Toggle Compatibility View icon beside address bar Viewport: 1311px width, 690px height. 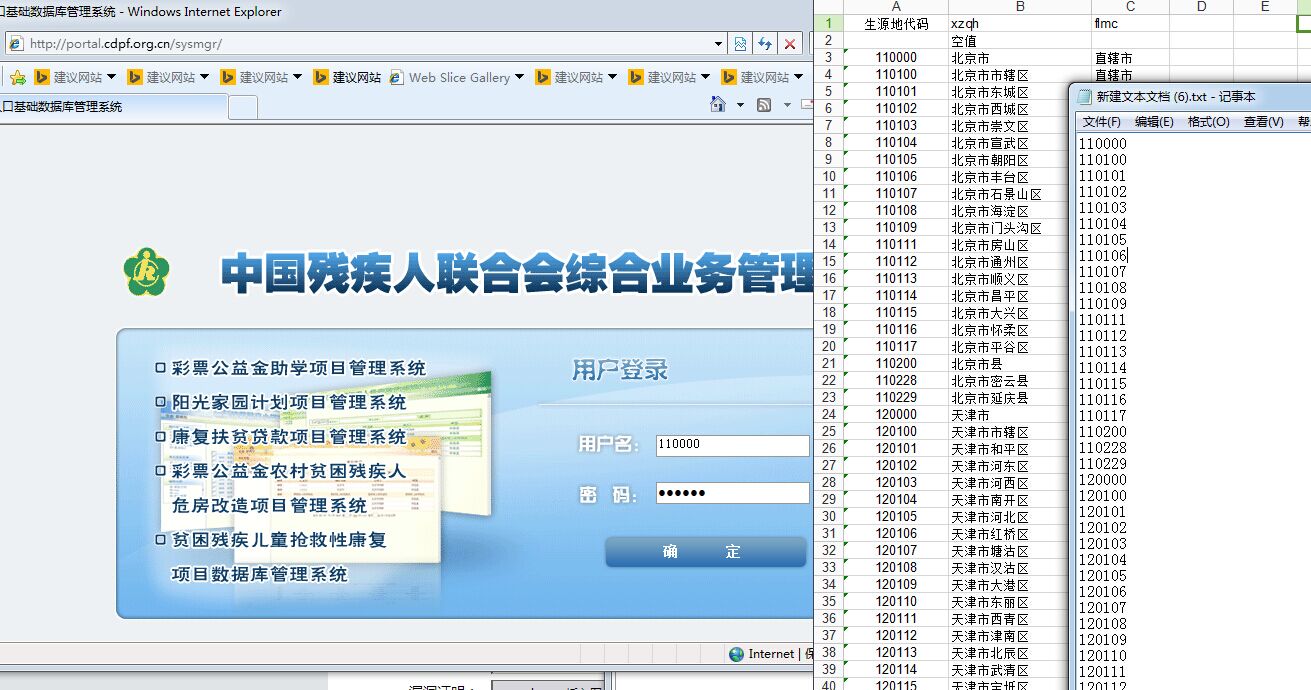pos(740,44)
